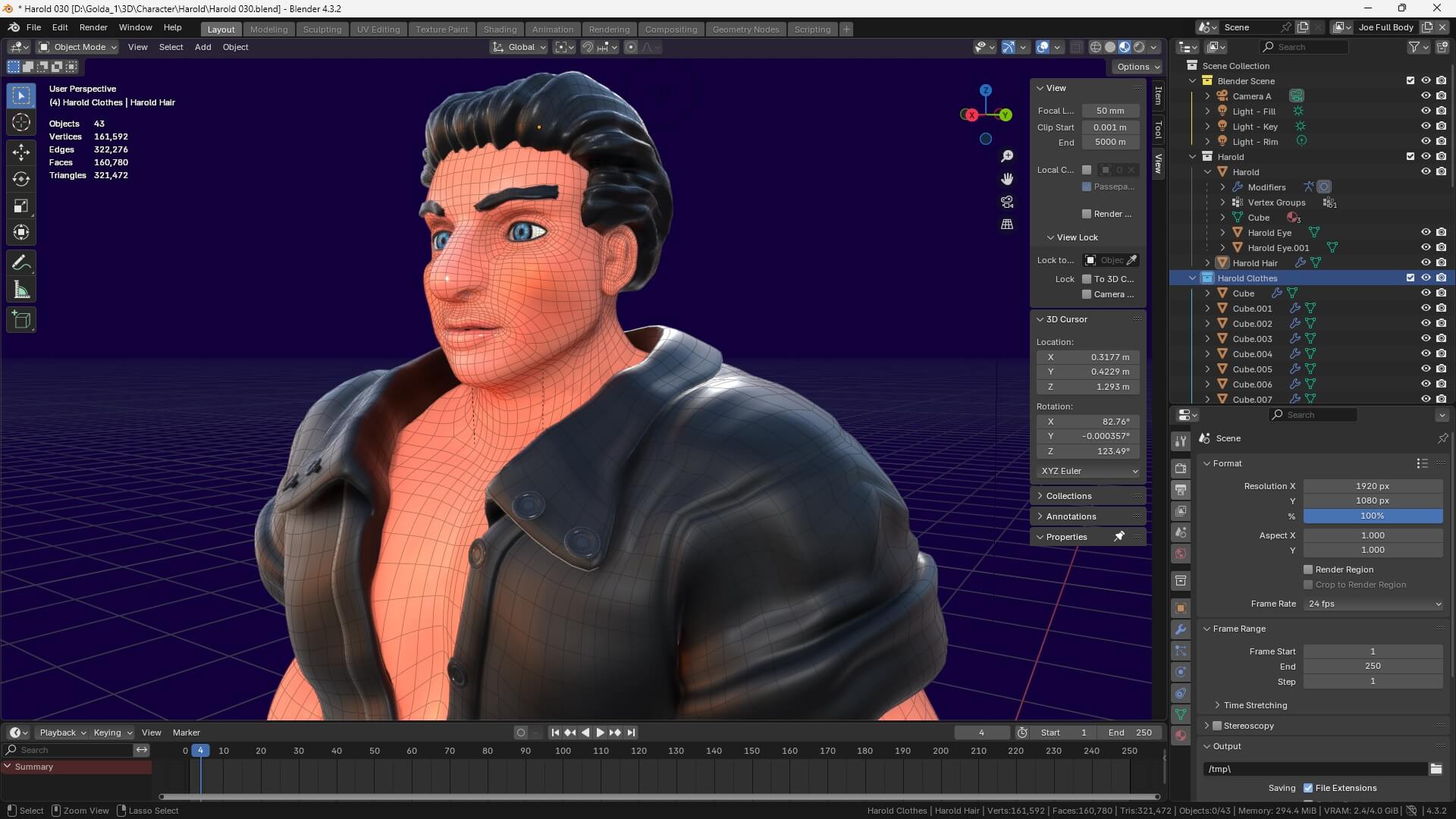Hide Harold Hair in the outliner

pyautogui.click(x=1426, y=262)
